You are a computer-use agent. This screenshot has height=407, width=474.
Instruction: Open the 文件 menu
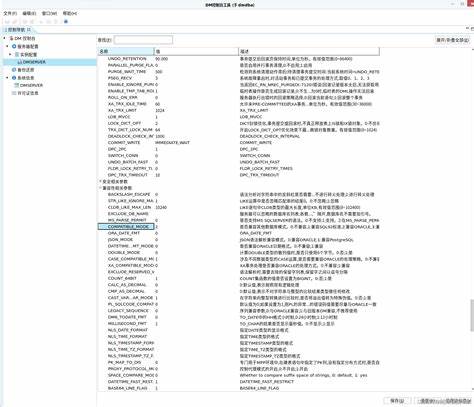(x=10, y=13)
